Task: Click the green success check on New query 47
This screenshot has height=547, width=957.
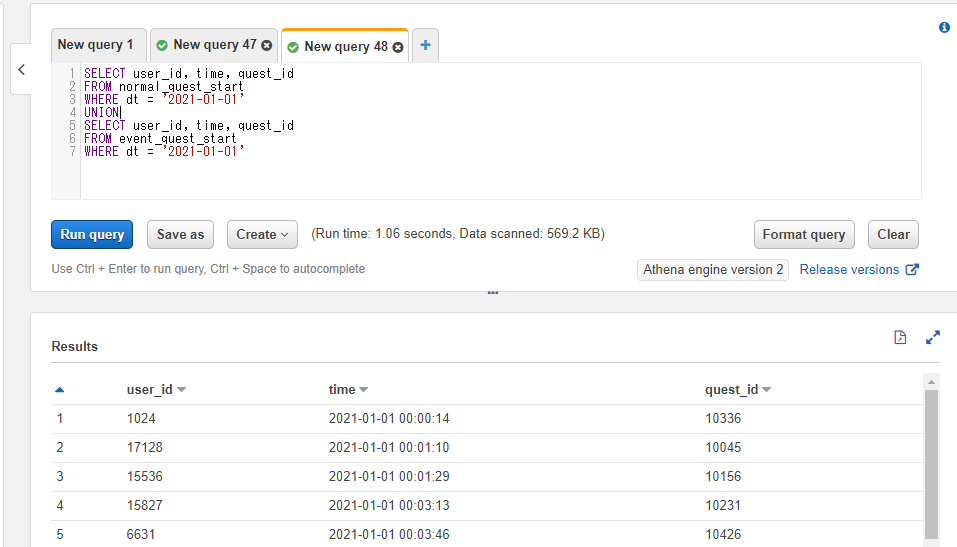Action: pos(162,45)
